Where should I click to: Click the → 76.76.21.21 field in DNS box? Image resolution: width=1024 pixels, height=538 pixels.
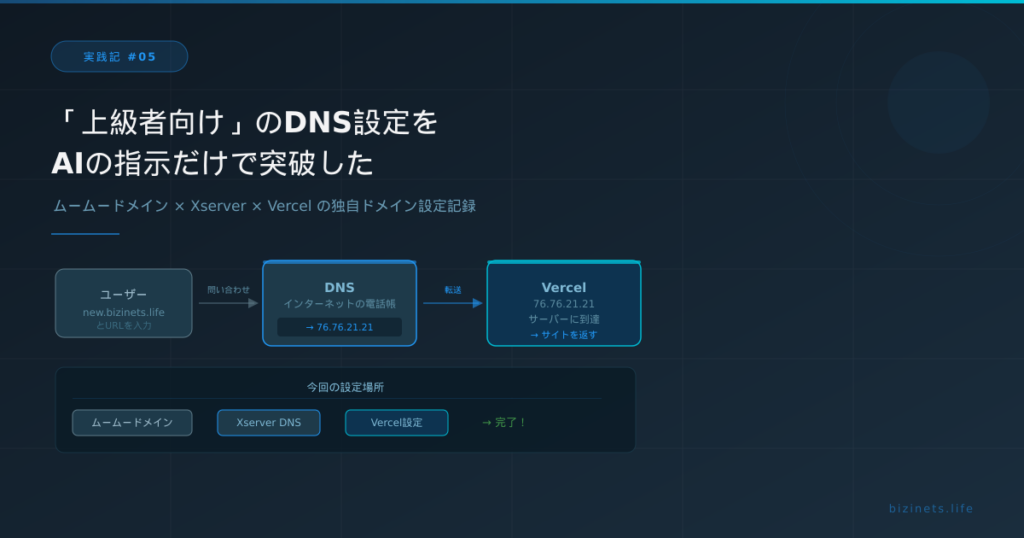click(339, 327)
